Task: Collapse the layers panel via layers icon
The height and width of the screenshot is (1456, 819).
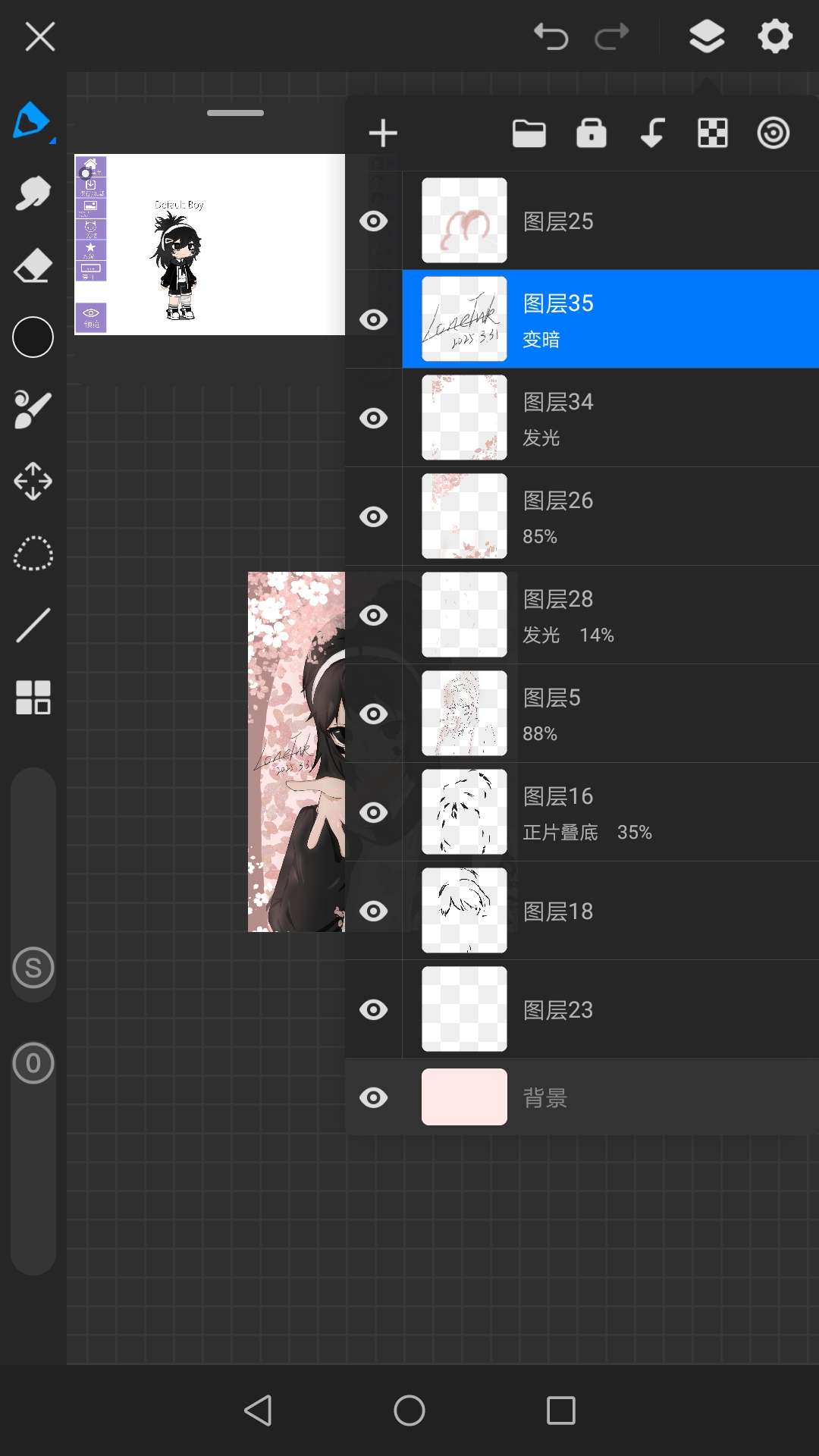Action: click(x=706, y=36)
